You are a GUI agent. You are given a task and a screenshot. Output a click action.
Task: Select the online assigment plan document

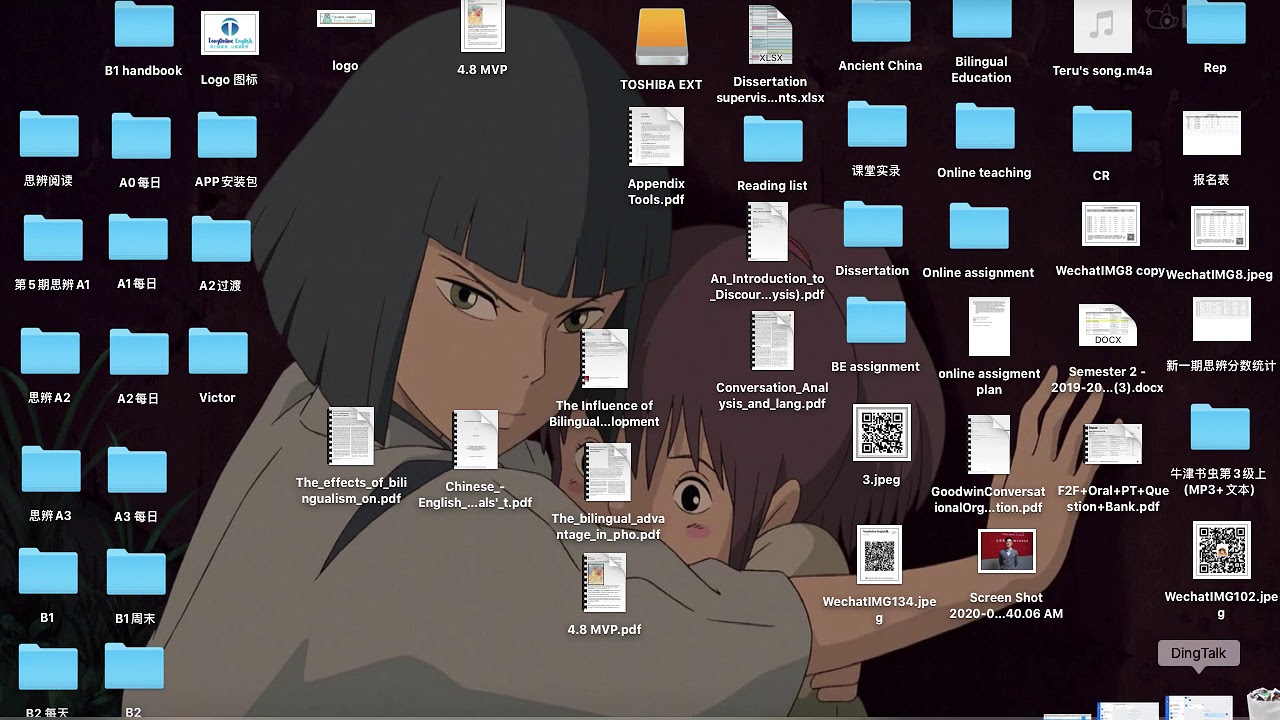click(989, 327)
